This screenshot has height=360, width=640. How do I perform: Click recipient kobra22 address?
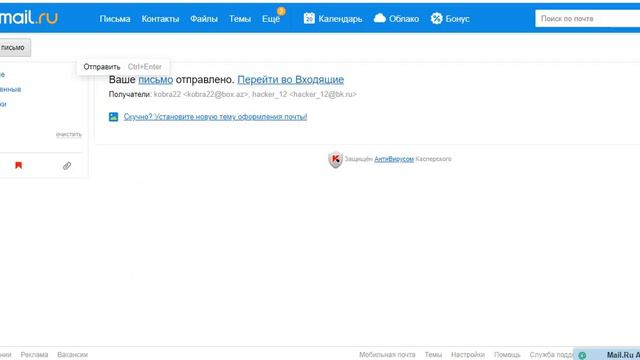(201, 94)
